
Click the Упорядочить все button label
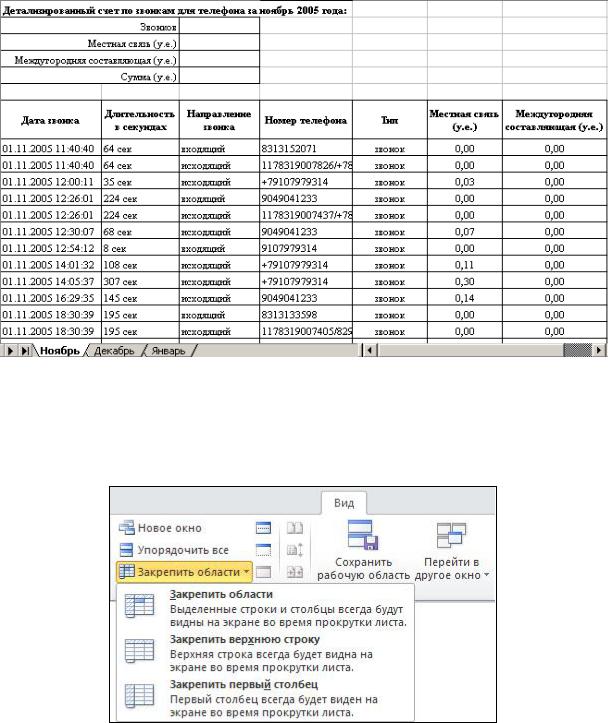[x=183, y=550]
